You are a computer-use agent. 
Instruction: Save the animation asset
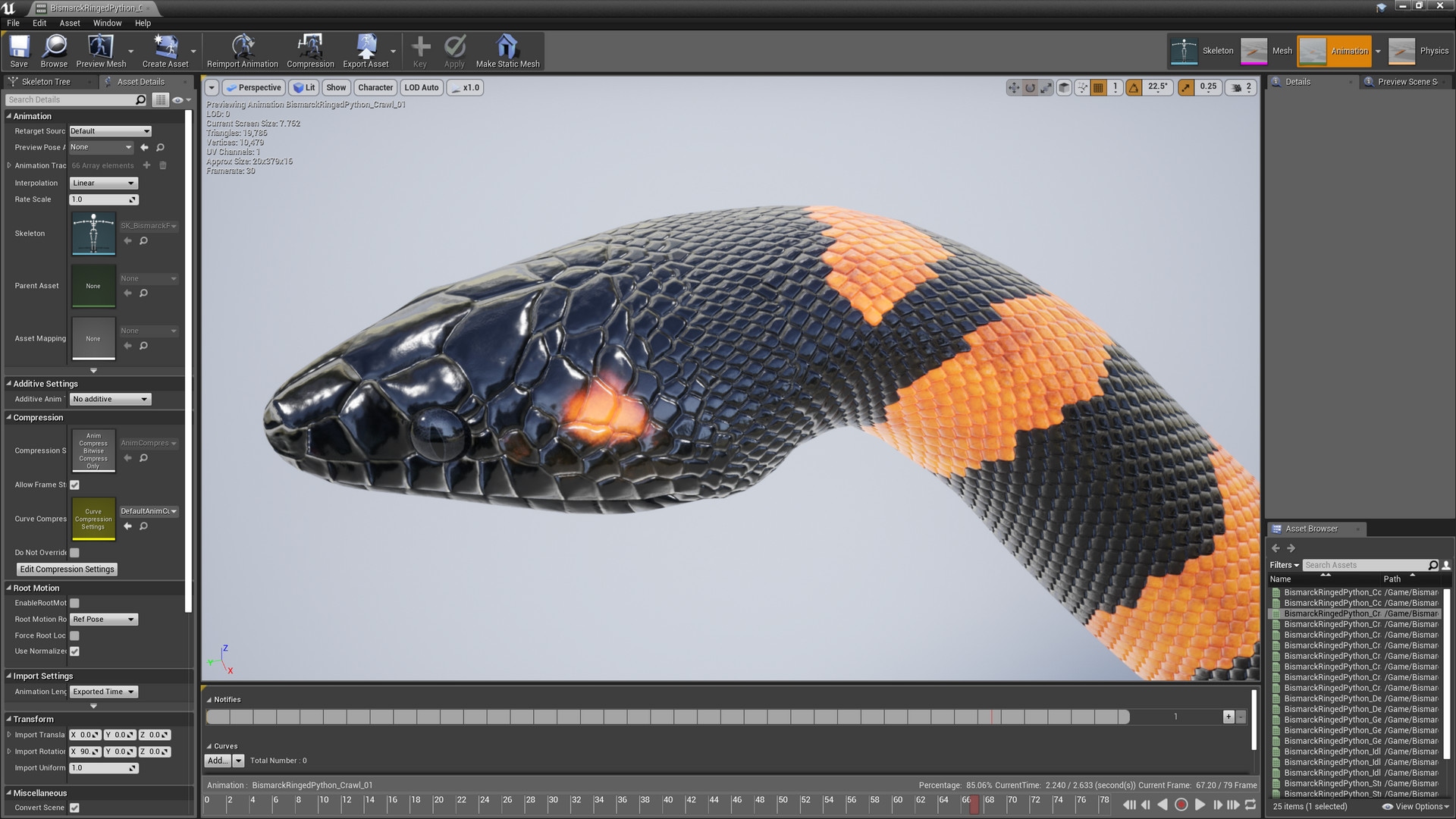(17, 51)
